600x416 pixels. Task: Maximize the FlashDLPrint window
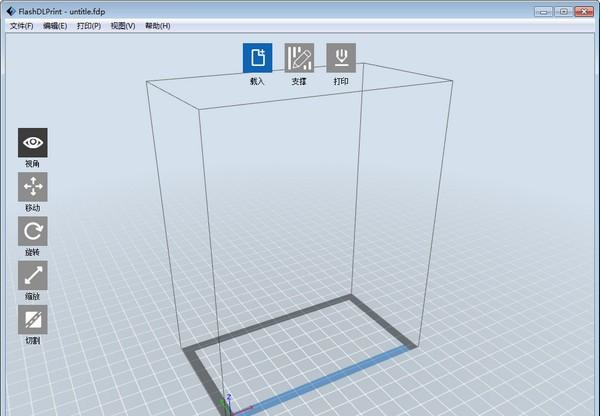pyautogui.click(x=564, y=11)
